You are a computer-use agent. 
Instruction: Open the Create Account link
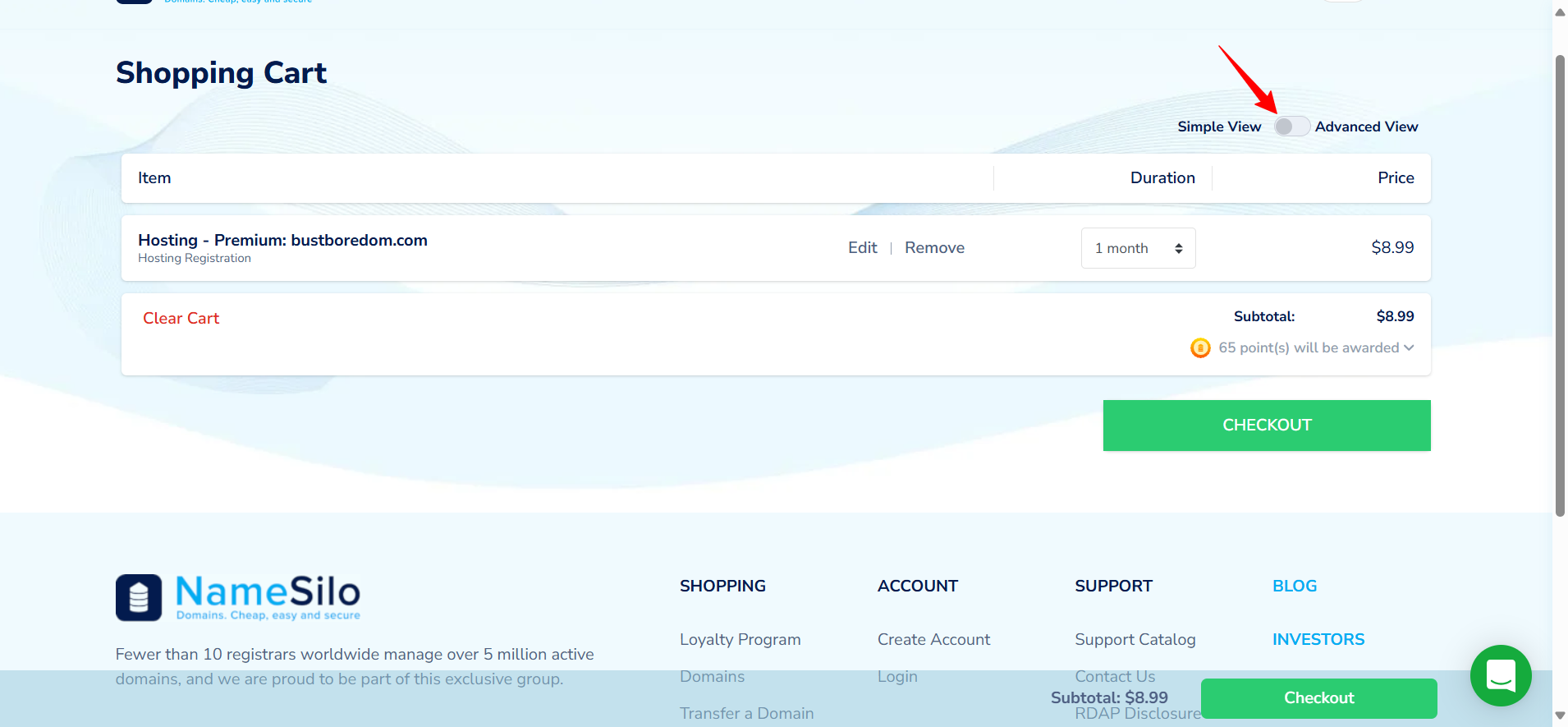pyautogui.click(x=933, y=639)
